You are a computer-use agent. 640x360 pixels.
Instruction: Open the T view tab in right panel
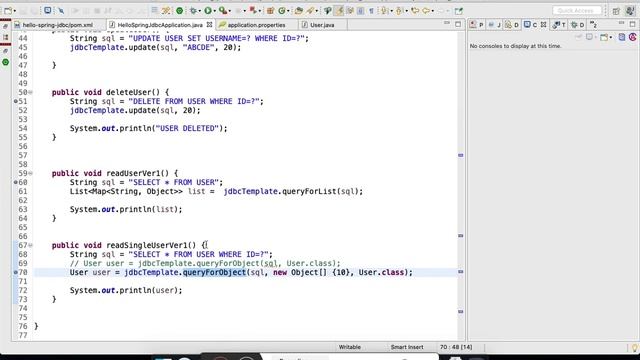pos(559,25)
